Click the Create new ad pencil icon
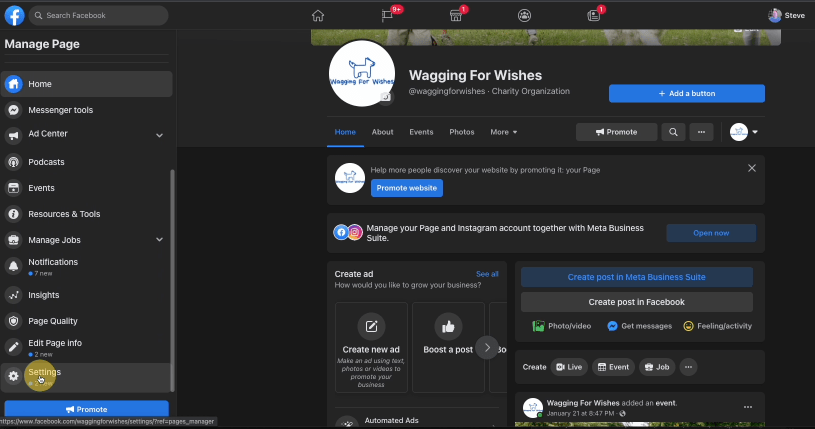The width and height of the screenshot is (815, 429). click(x=371, y=327)
